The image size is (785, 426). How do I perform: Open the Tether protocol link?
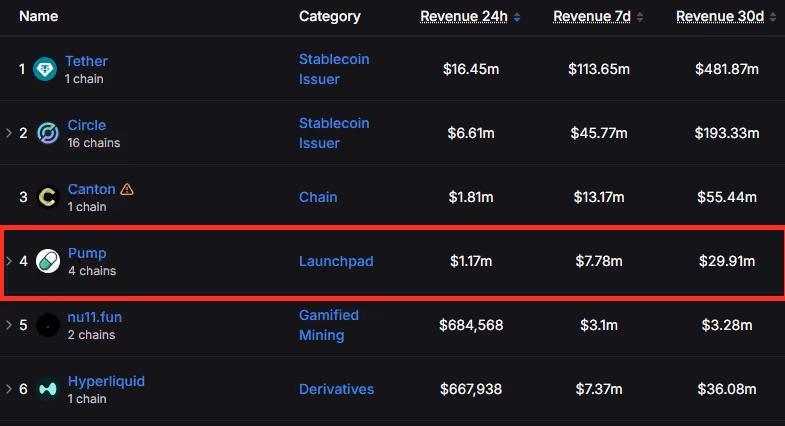[x=86, y=61]
